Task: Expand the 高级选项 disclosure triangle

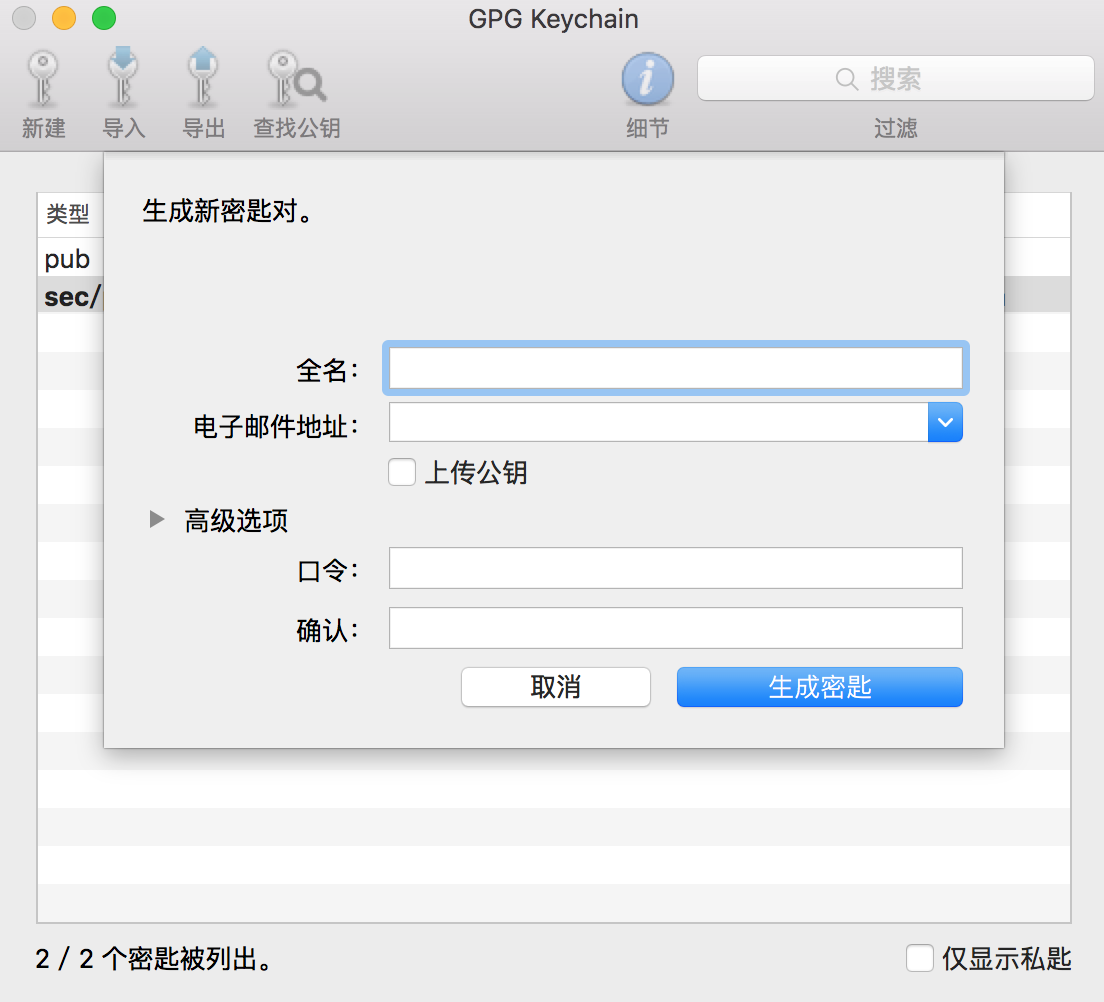Action: point(157,520)
